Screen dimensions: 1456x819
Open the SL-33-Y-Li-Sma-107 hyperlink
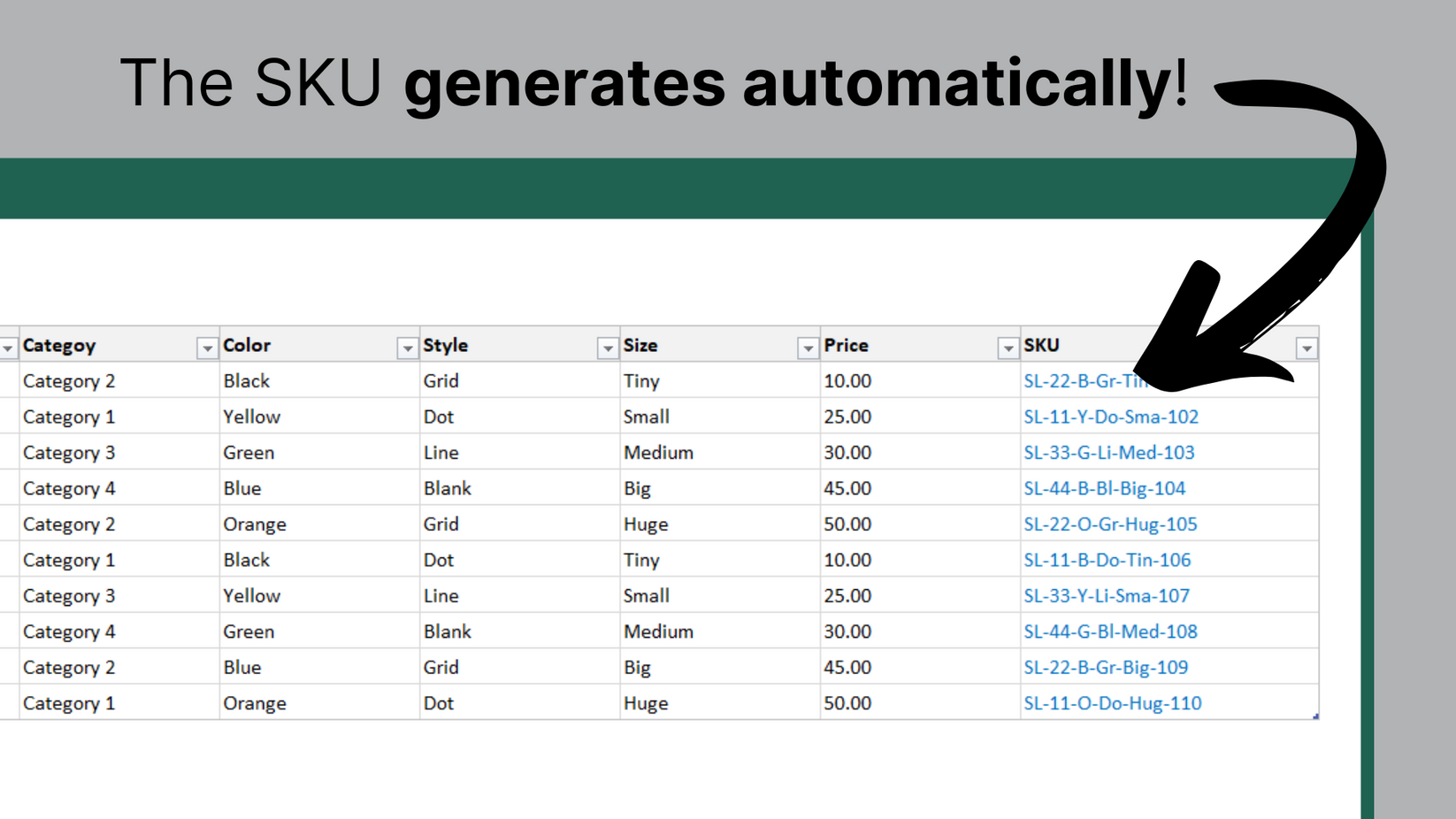pos(1107,595)
